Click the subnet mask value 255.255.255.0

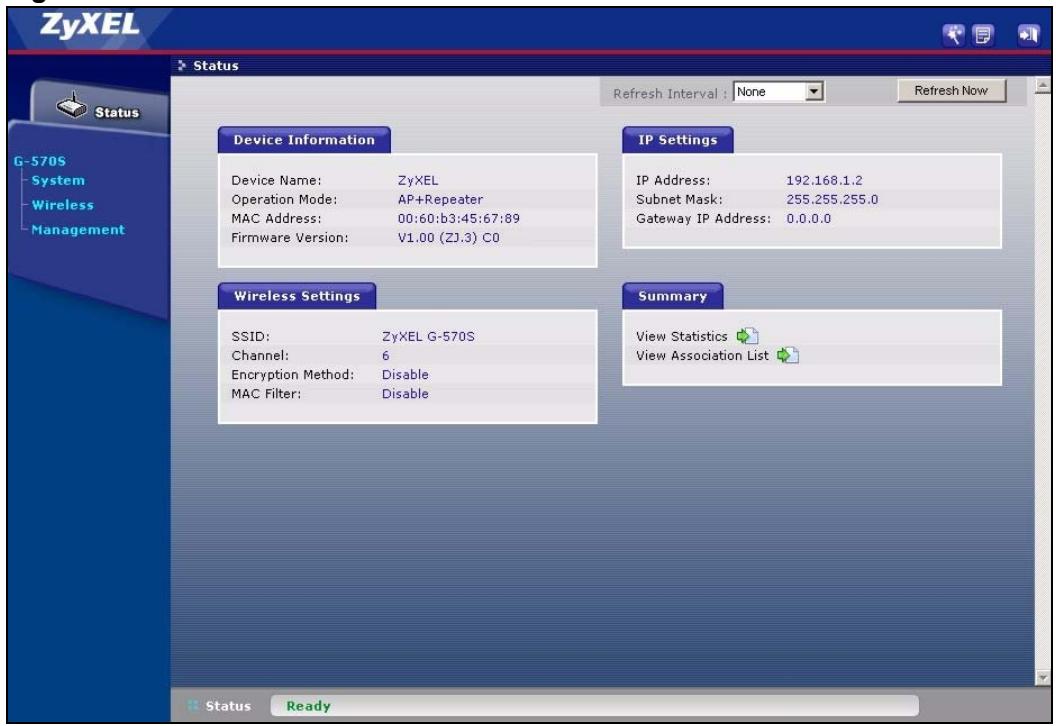tap(832, 199)
